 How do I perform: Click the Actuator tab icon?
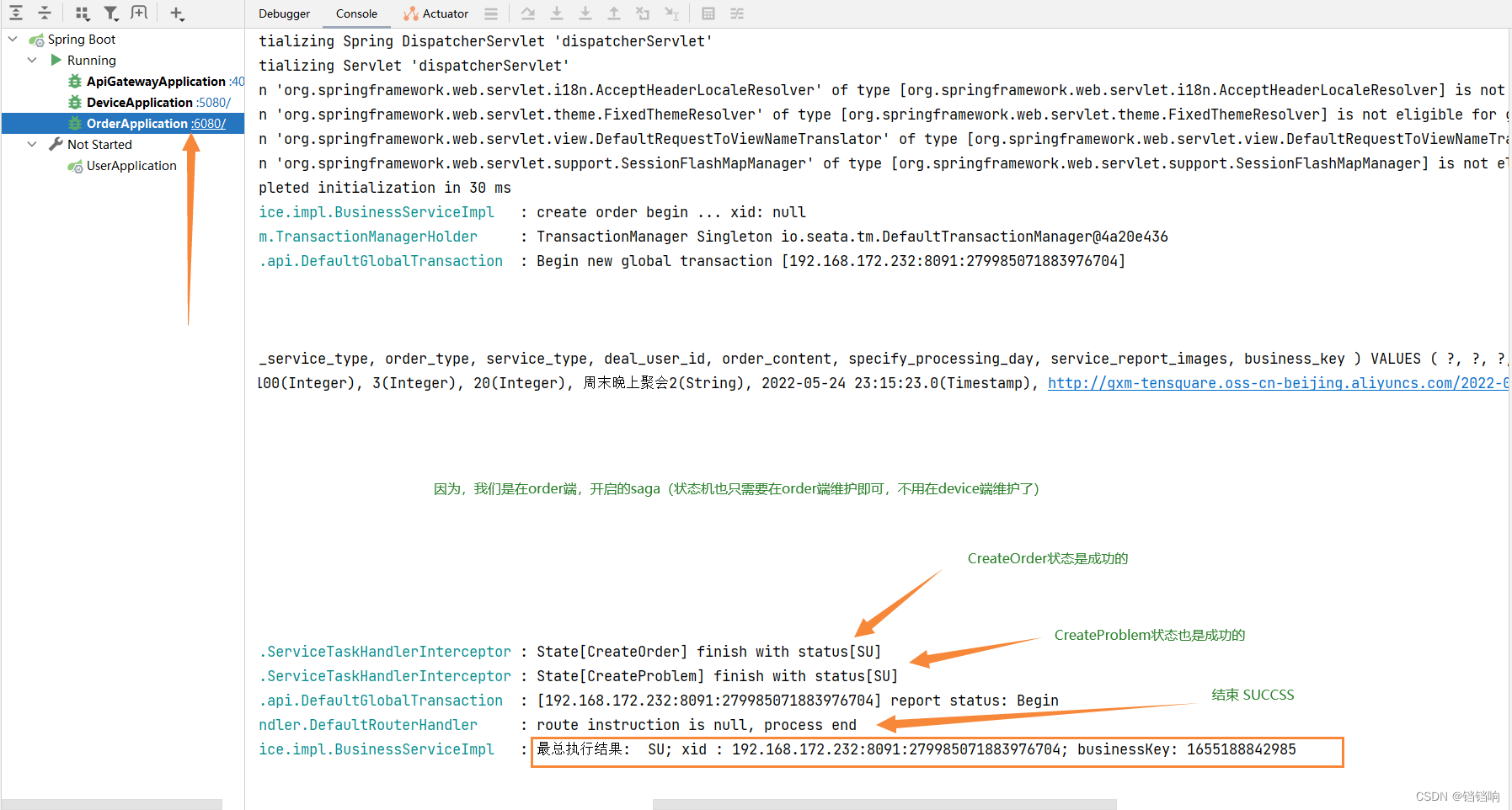coord(411,13)
